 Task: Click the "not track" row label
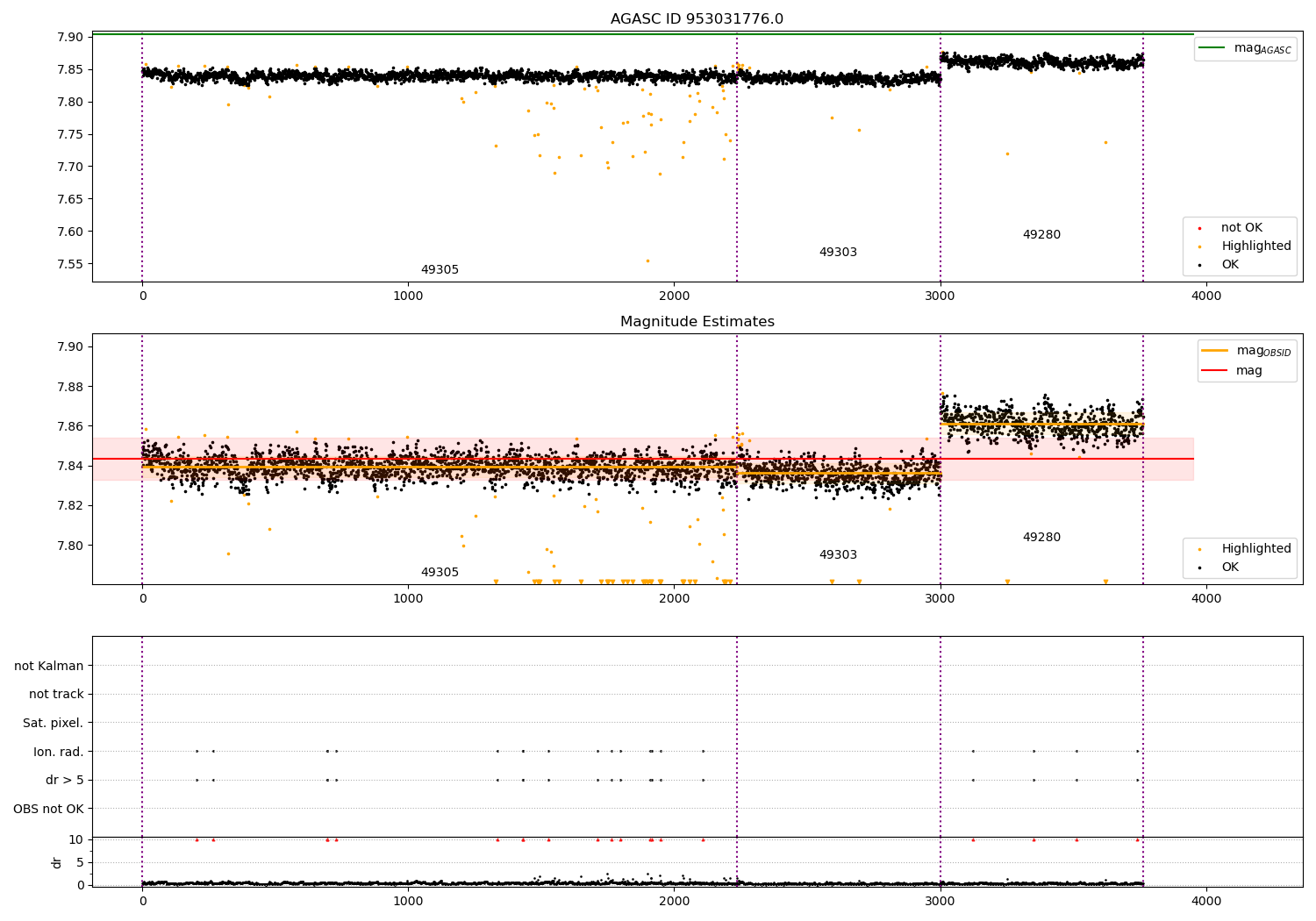pos(56,695)
